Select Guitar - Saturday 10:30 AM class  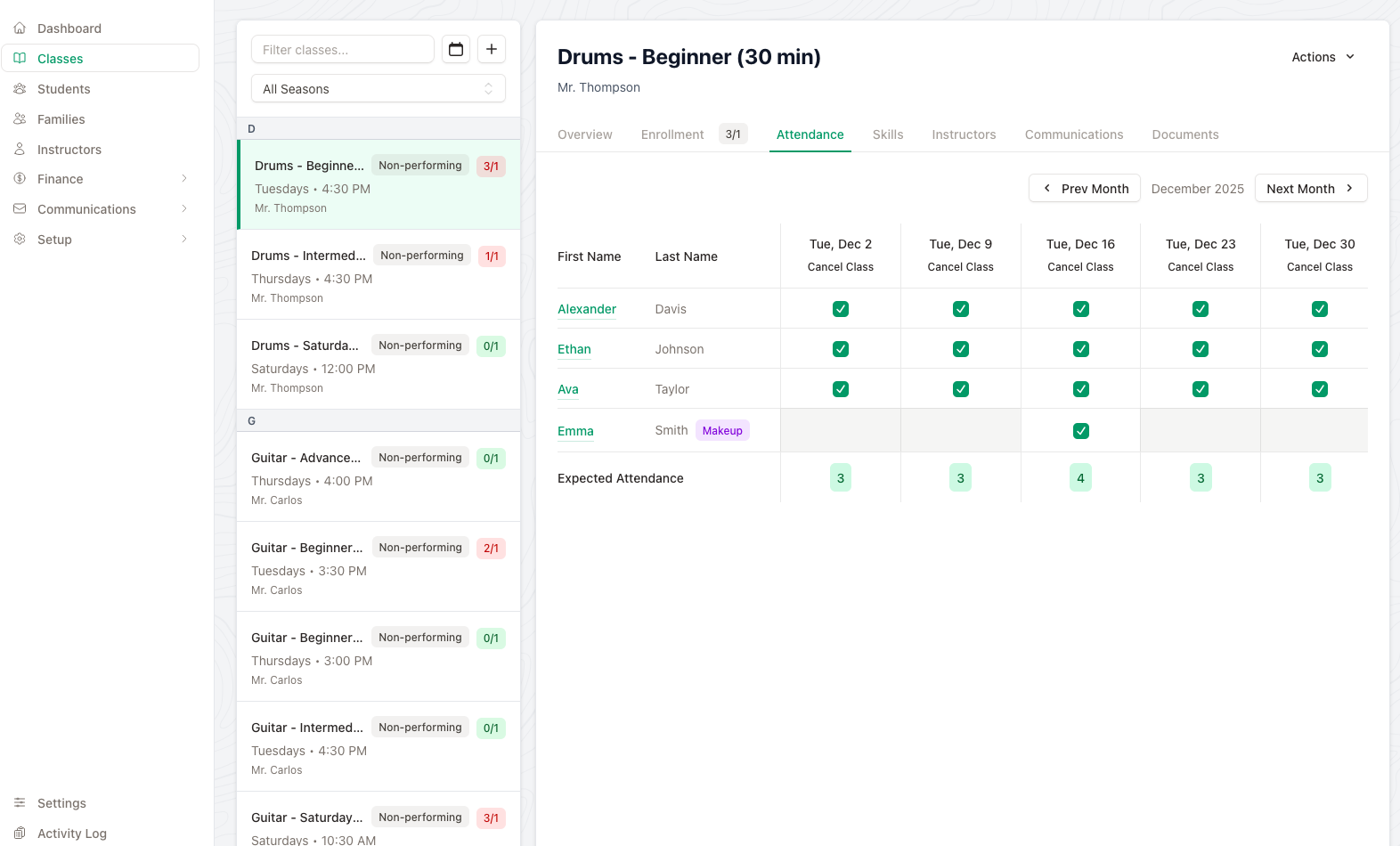(x=378, y=819)
